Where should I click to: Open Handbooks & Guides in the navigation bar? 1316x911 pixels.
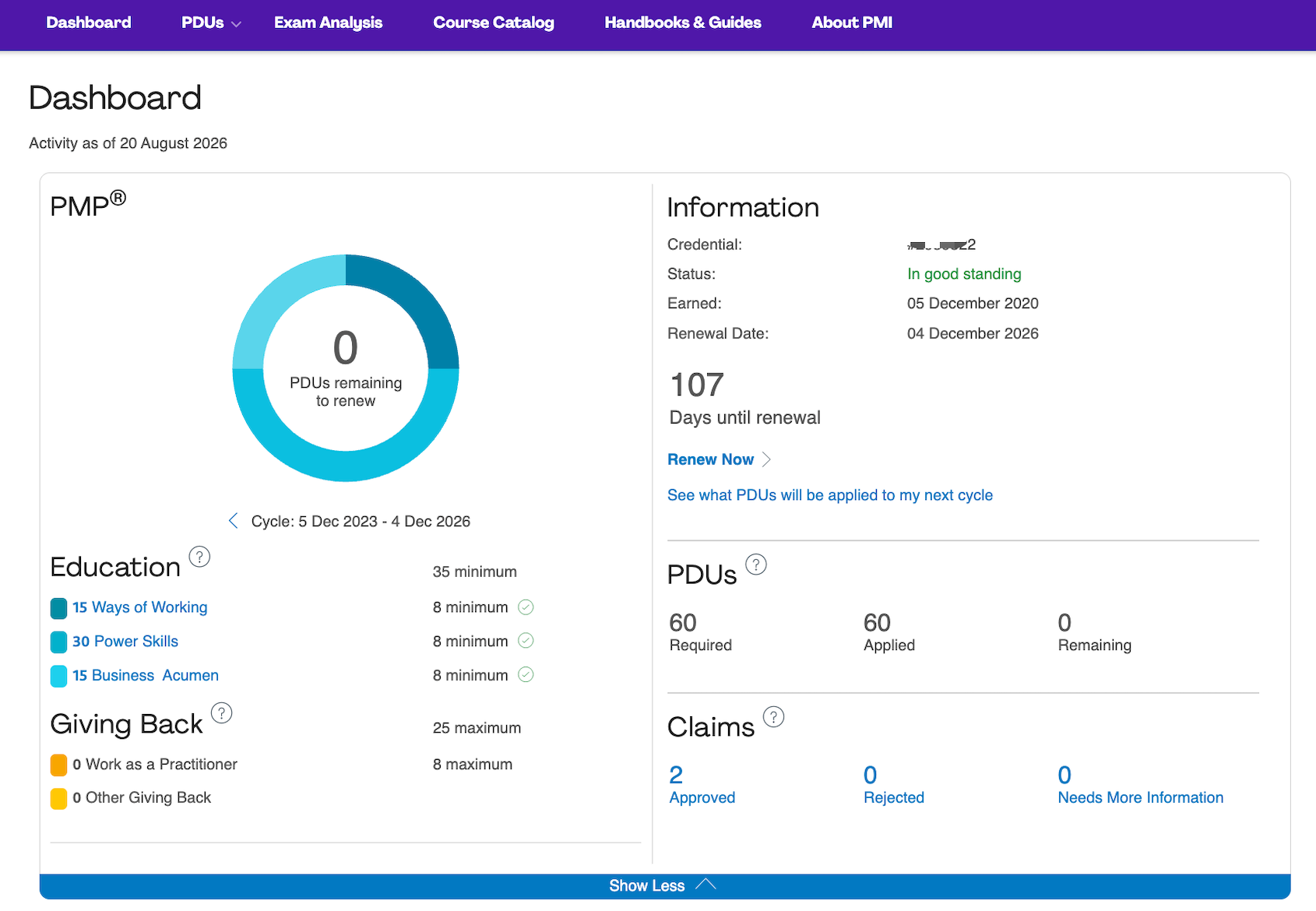click(683, 23)
